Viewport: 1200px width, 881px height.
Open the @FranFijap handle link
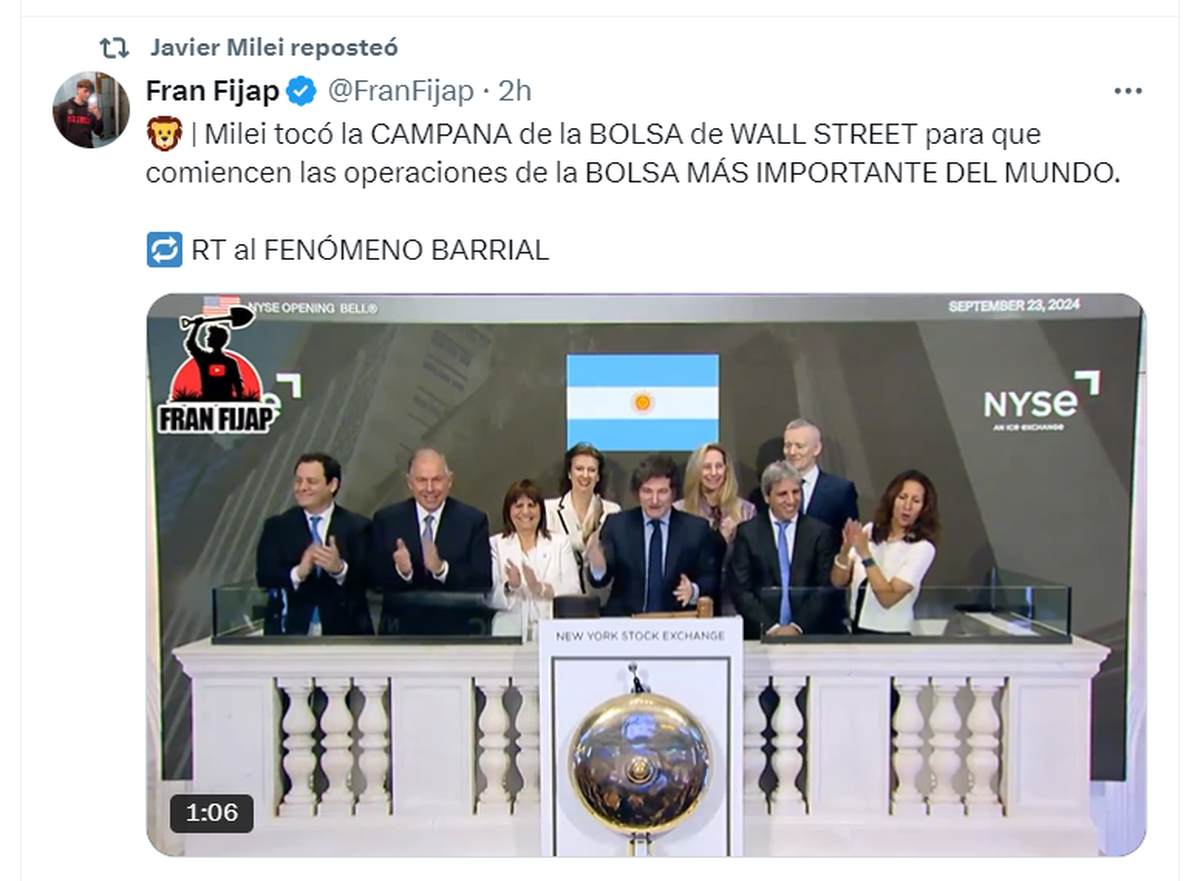400,92
